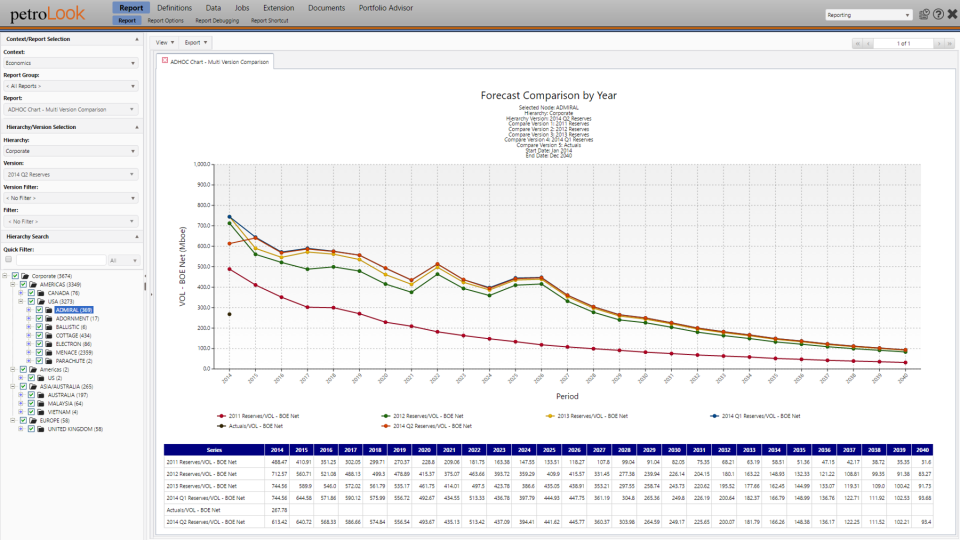The width and height of the screenshot is (960, 540).
Task: Click inside the Quick Filter text field
Action: (x=58, y=259)
